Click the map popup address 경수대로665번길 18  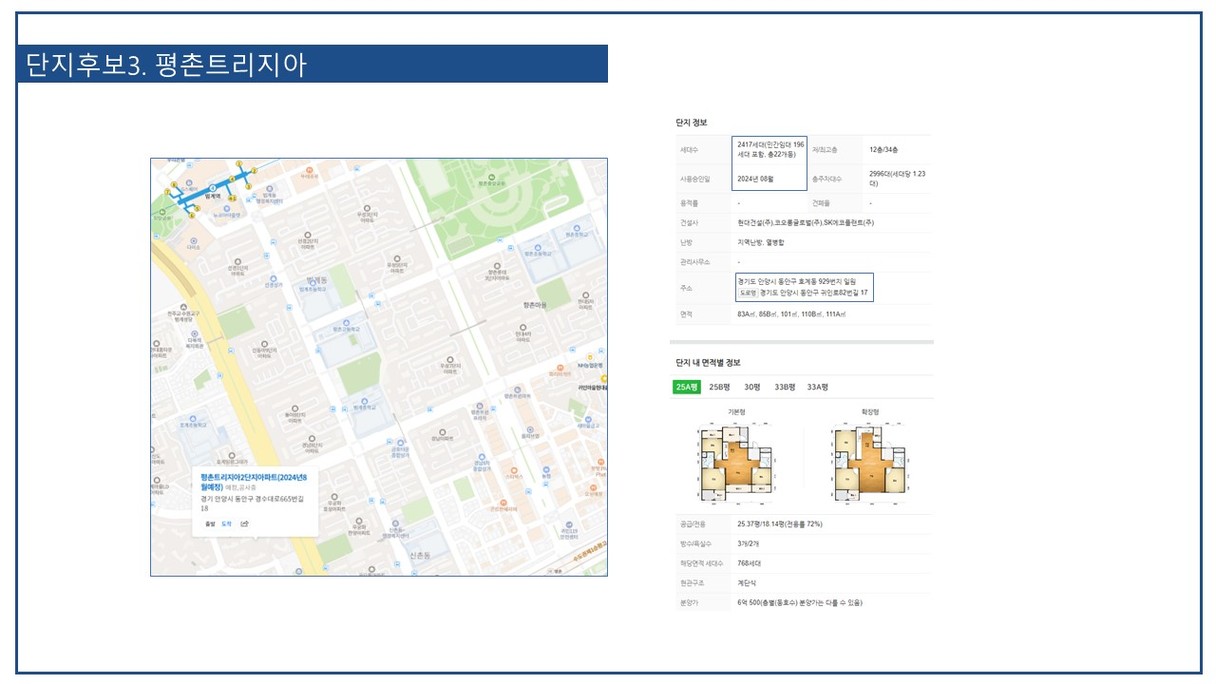[x=251, y=503]
